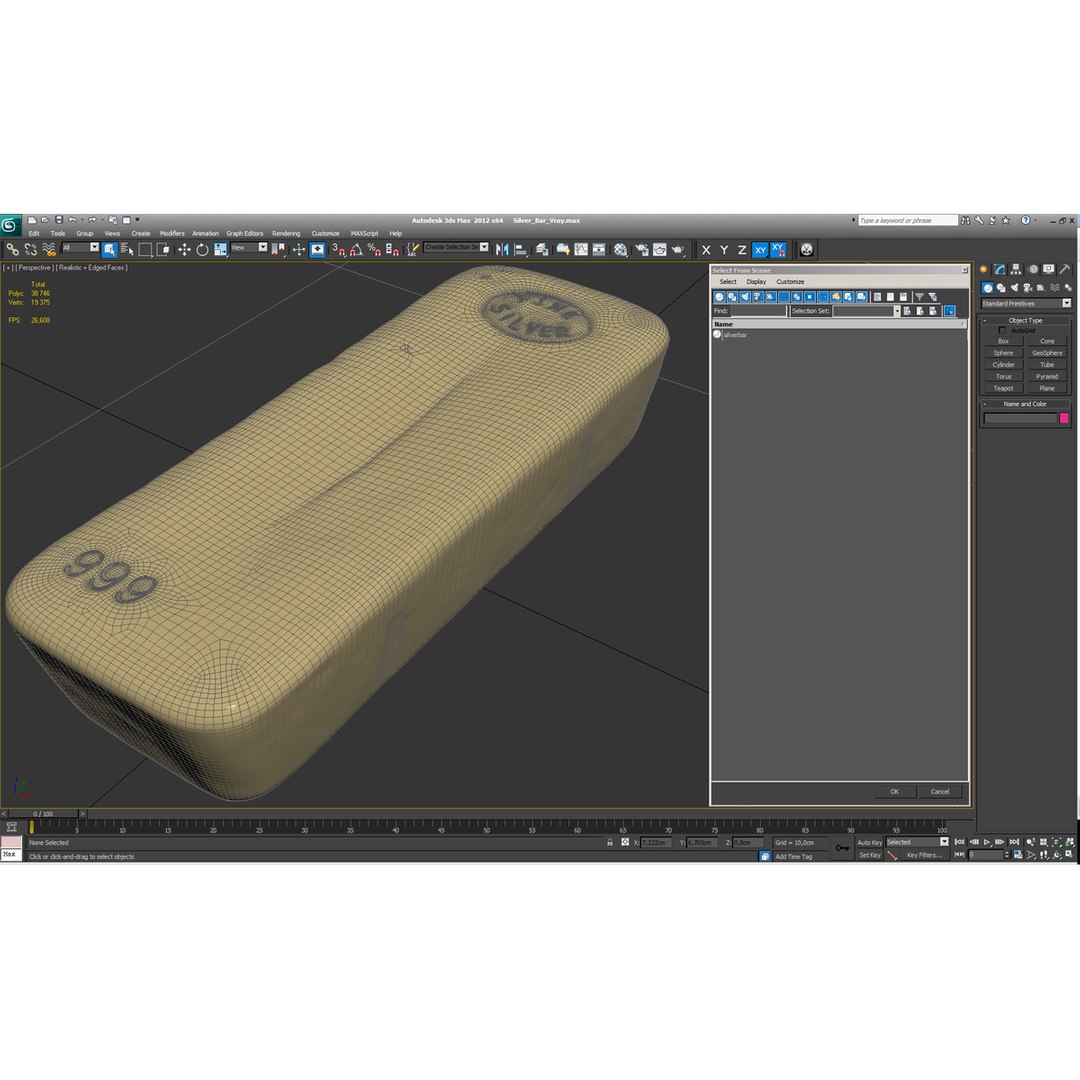The width and height of the screenshot is (1080, 1080).
Task: Select the Cameras category in the Create panel
Action: pyautogui.click(x=1028, y=288)
